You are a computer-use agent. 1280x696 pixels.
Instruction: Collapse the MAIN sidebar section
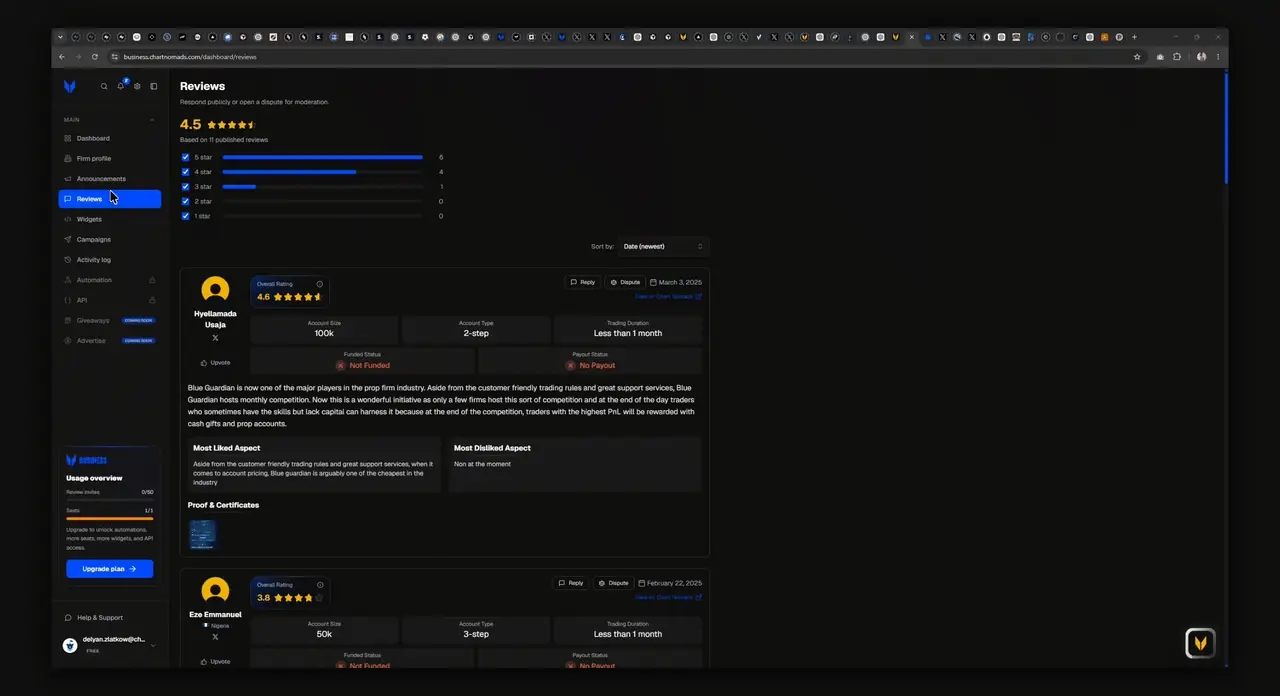tap(152, 120)
